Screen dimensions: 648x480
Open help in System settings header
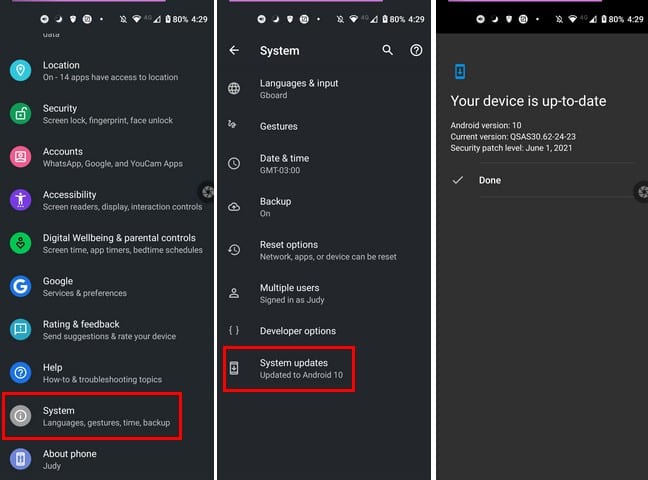point(416,50)
